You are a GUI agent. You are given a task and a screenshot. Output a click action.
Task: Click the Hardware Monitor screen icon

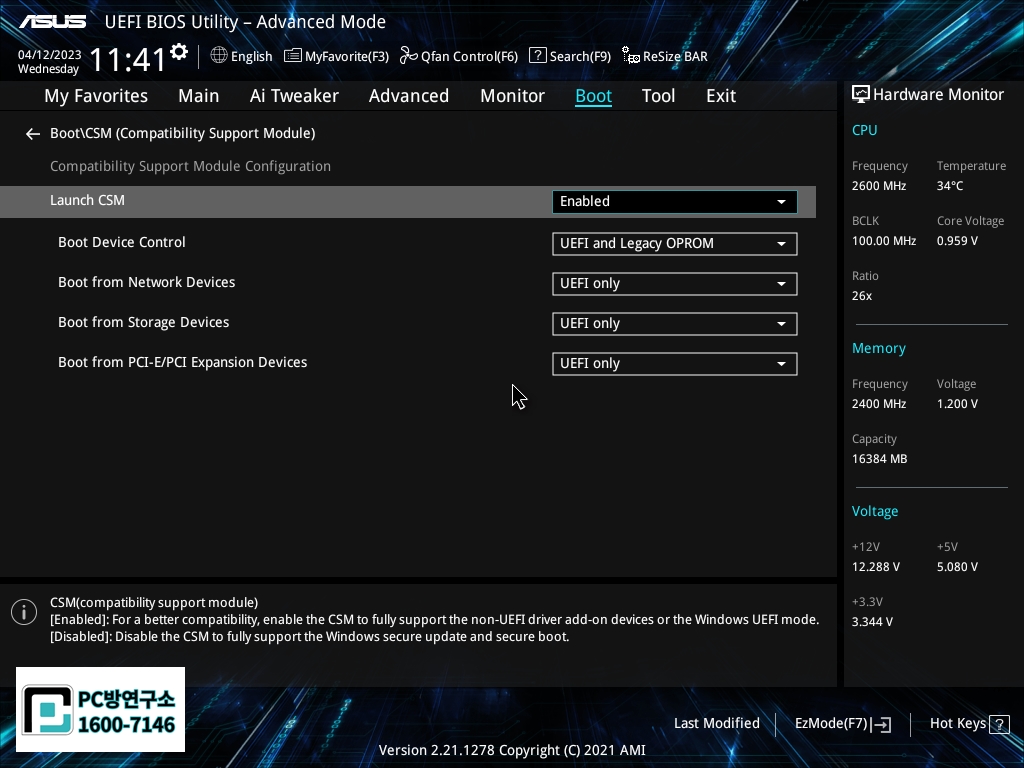[861, 95]
